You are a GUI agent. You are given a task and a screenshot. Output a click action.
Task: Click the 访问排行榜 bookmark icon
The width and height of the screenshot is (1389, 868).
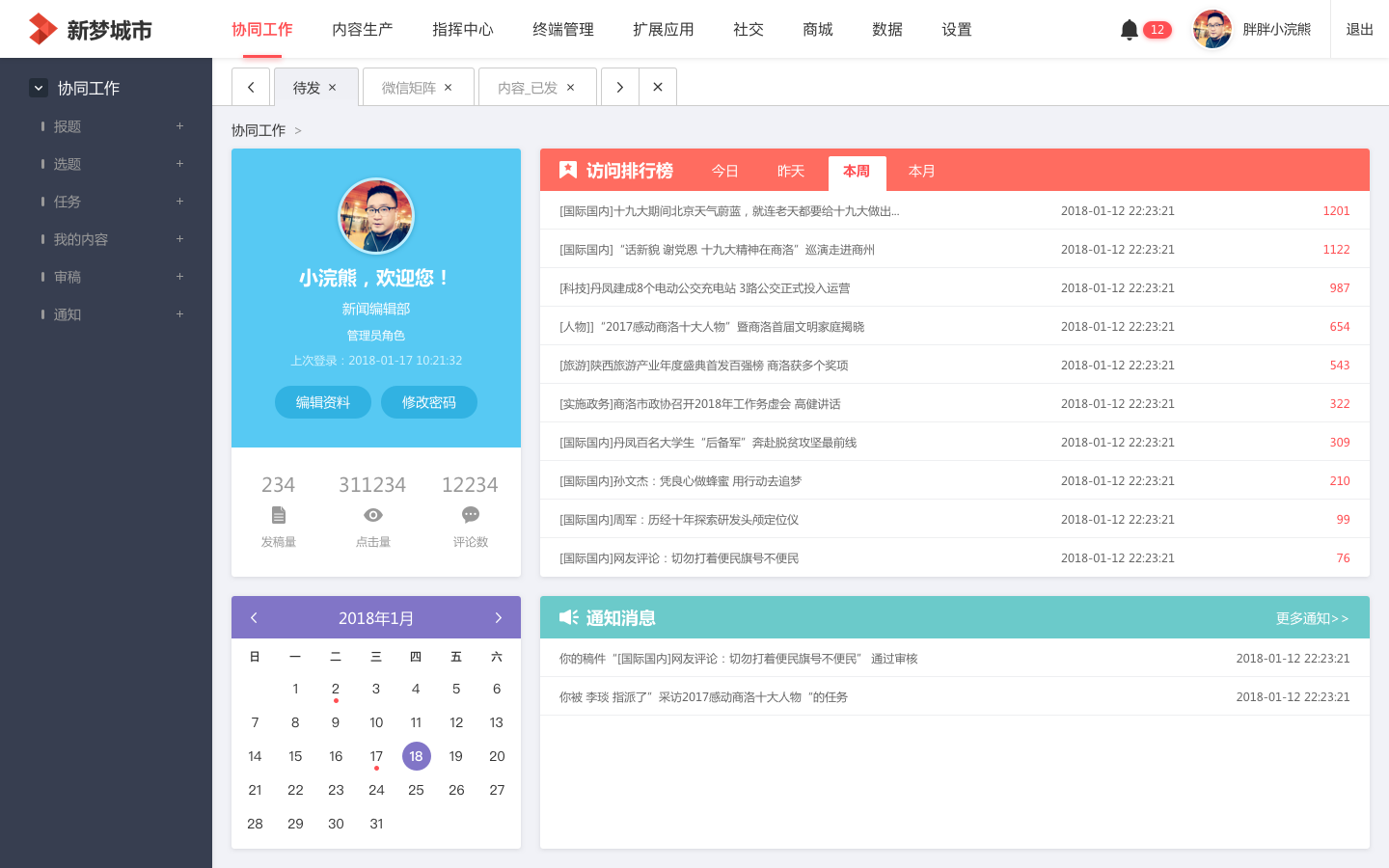tap(568, 171)
